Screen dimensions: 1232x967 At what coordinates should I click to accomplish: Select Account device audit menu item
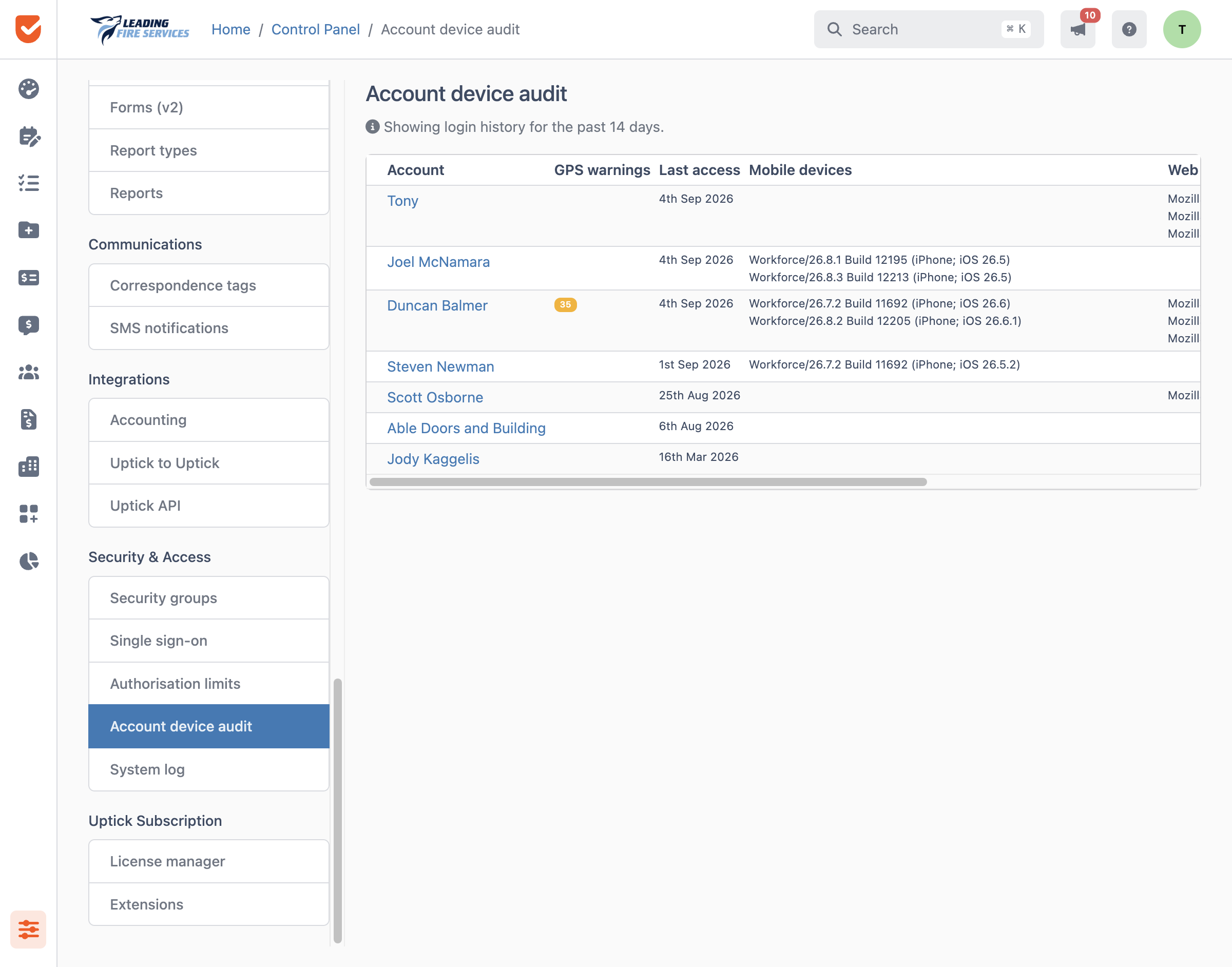point(209,726)
